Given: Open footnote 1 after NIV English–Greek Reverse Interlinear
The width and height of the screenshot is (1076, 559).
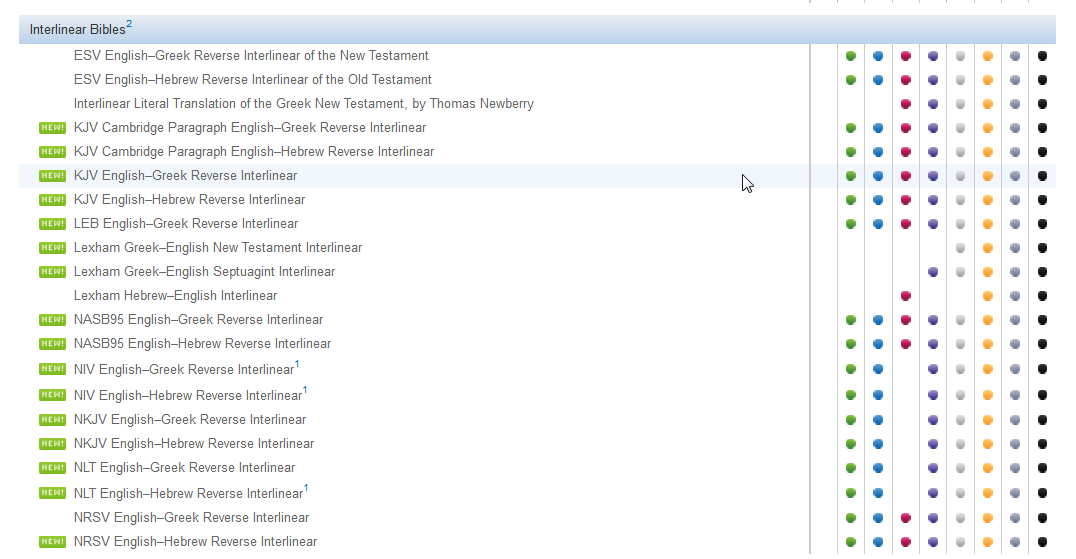Looking at the screenshot, I should tap(297, 364).
